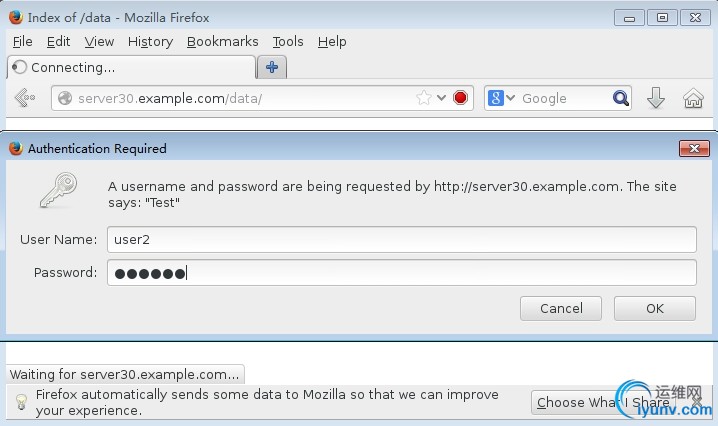Open the Bookmarks menu
The width and height of the screenshot is (718, 426).
[x=222, y=41]
